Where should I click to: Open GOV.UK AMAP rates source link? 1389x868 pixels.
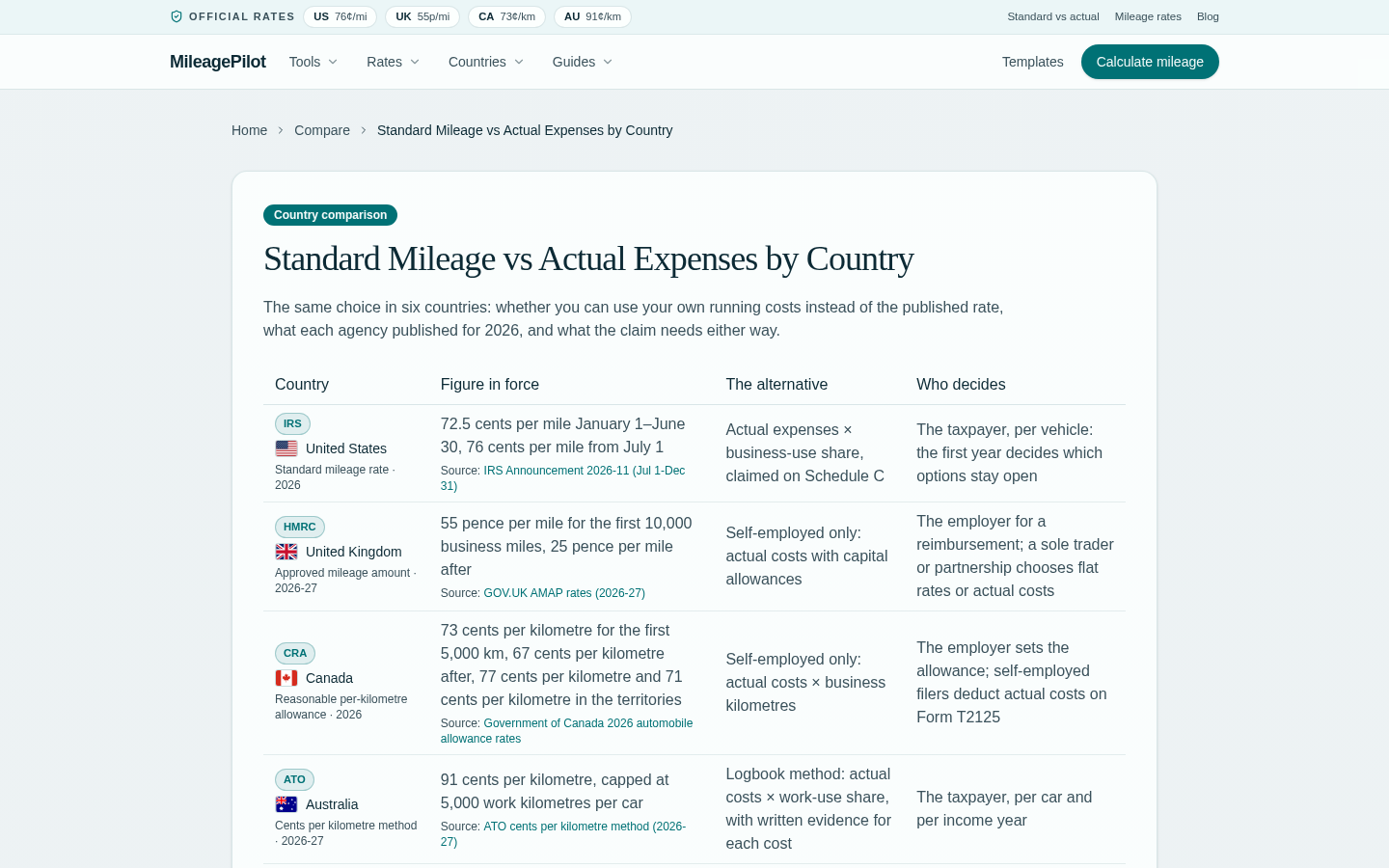click(x=564, y=593)
